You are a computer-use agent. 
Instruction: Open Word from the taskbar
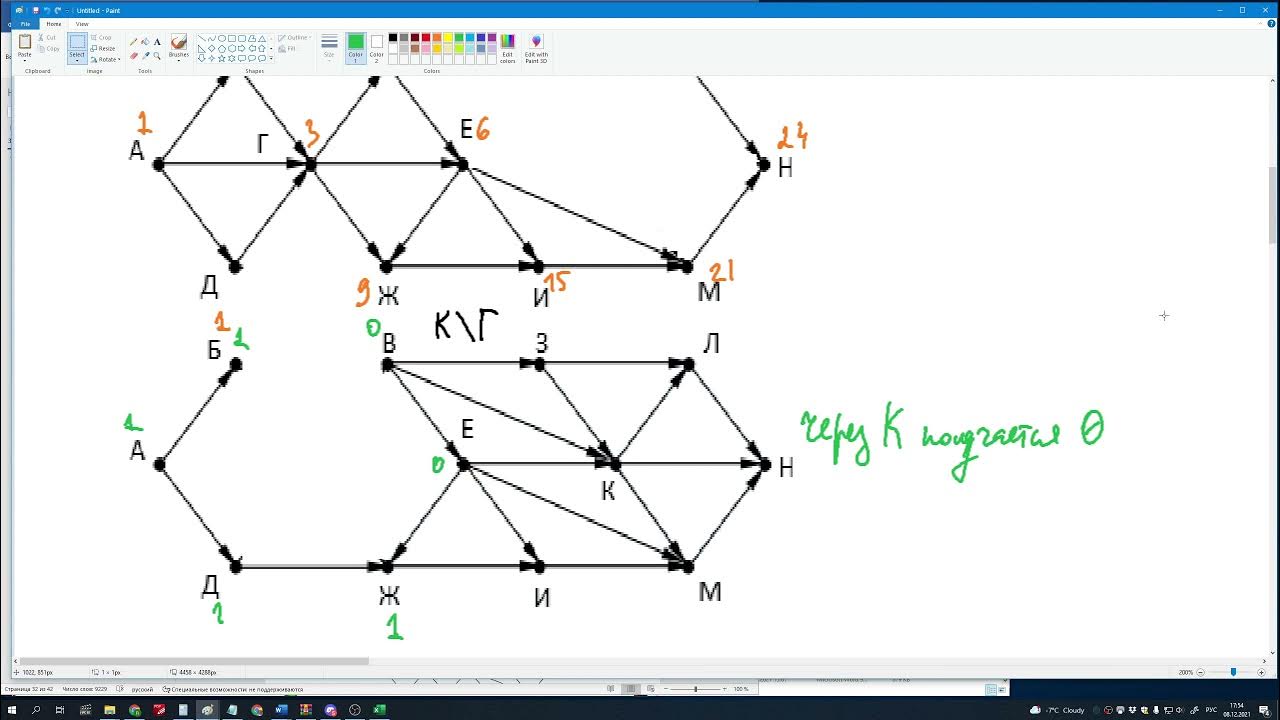click(x=281, y=710)
